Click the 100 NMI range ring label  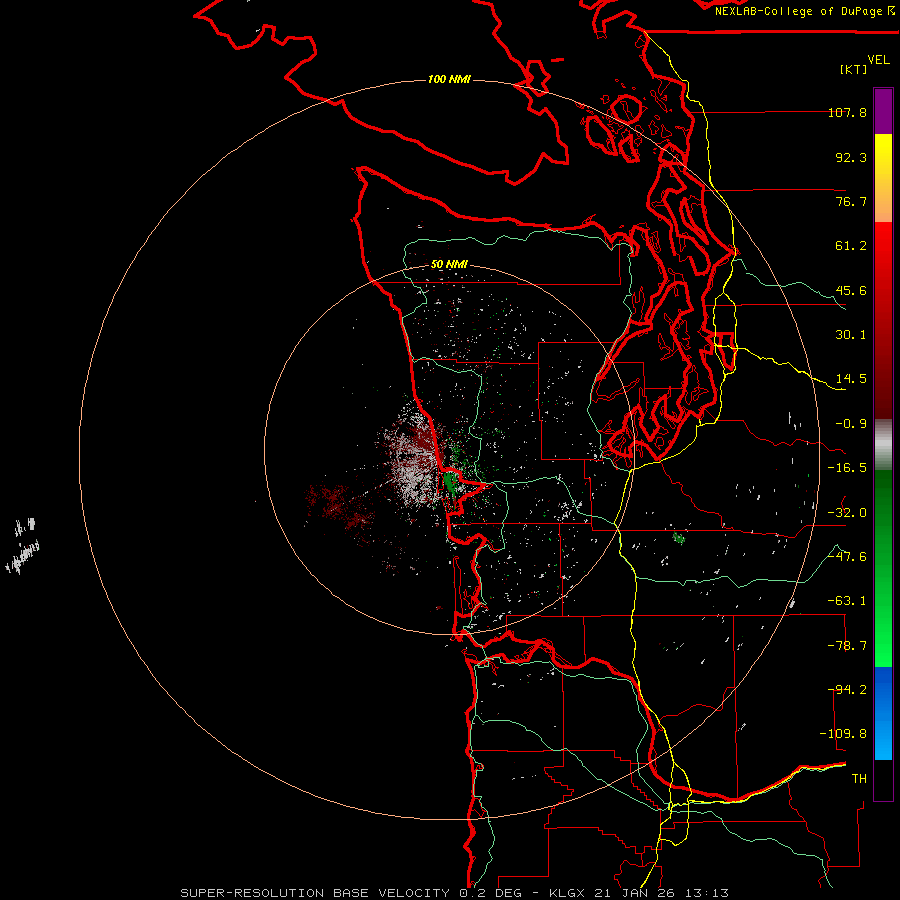[x=449, y=79]
